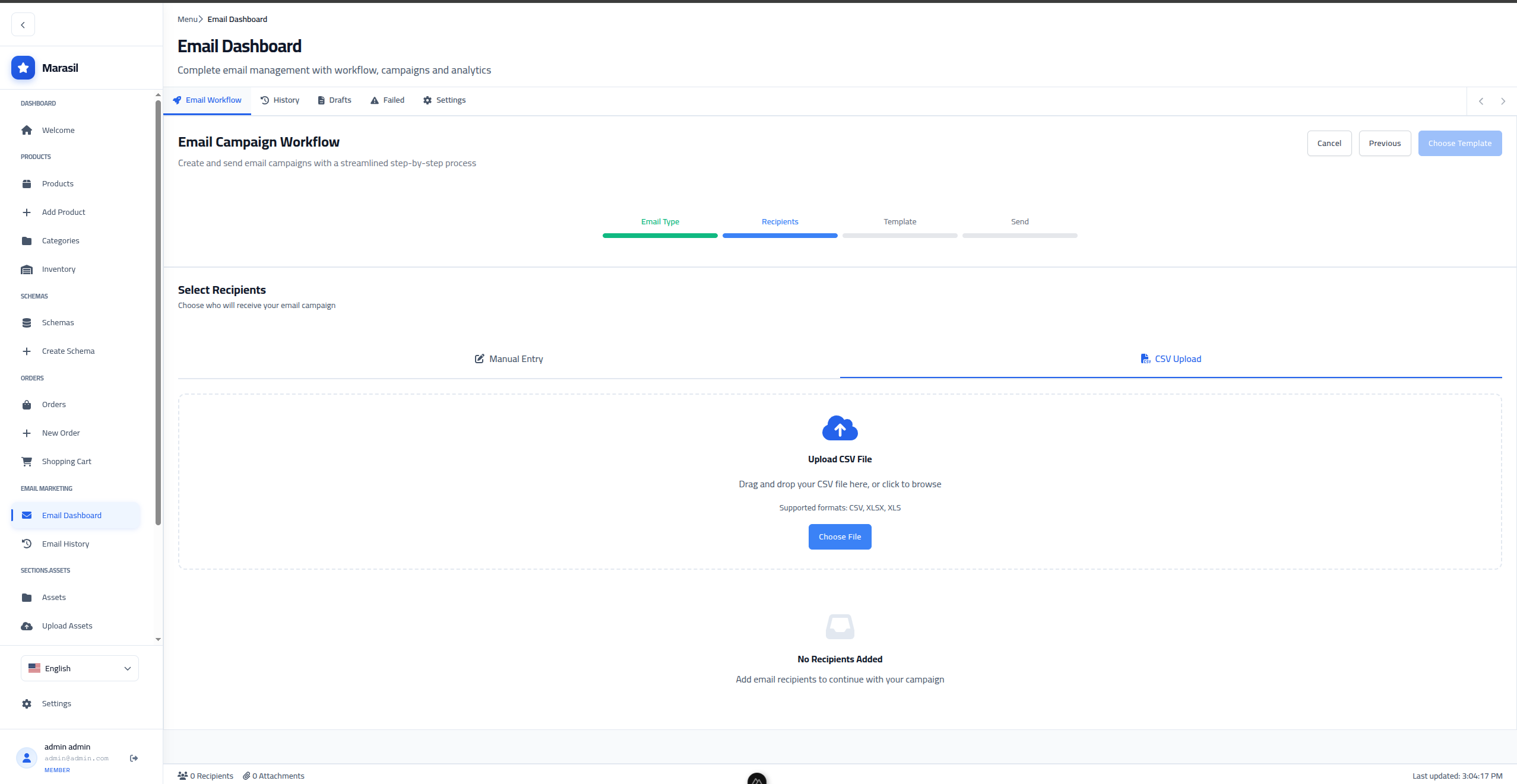Click the sidebar vertical scrollbar
1517x784 pixels.
pos(158,312)
